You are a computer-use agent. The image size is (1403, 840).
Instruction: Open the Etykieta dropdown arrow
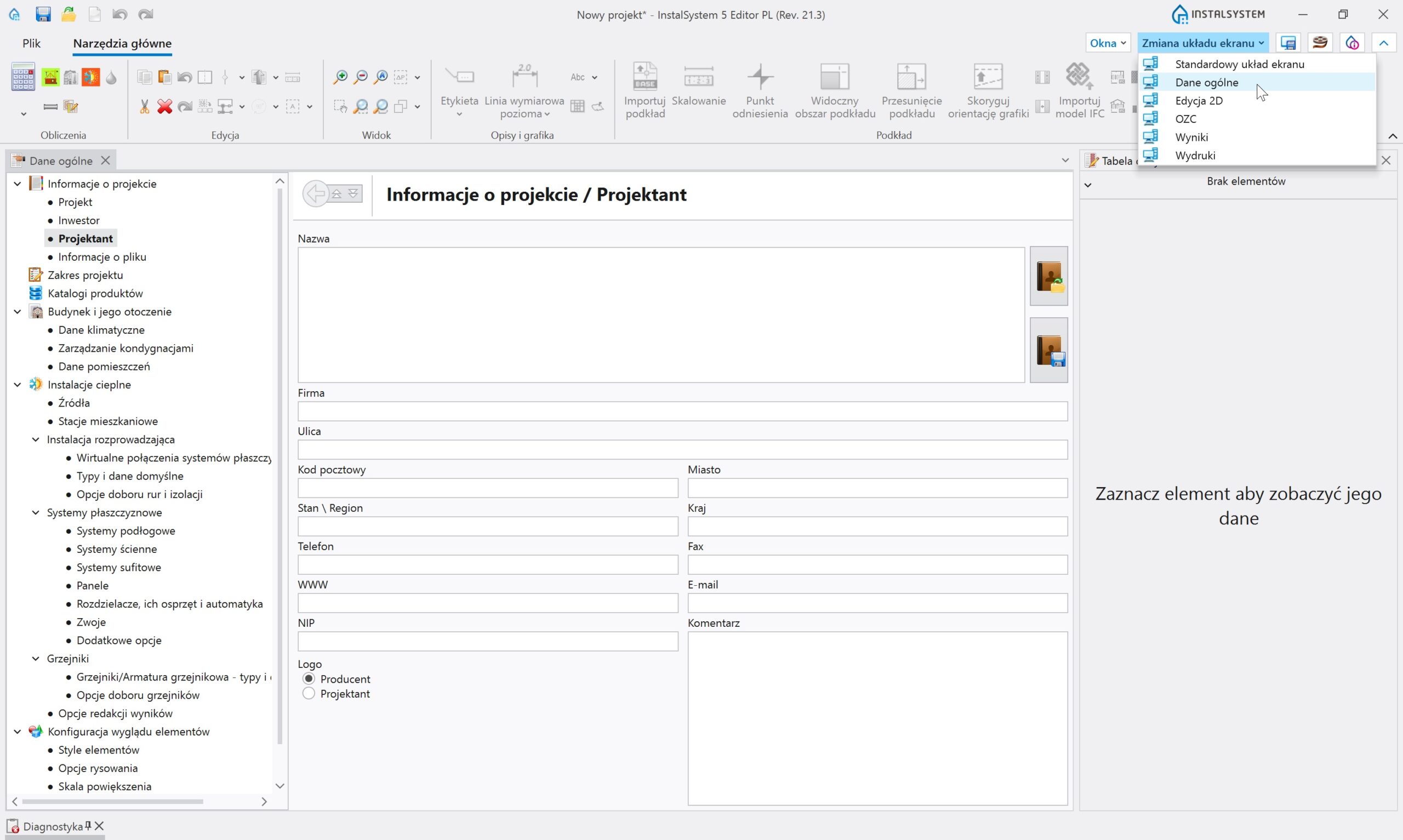point(459,115)
